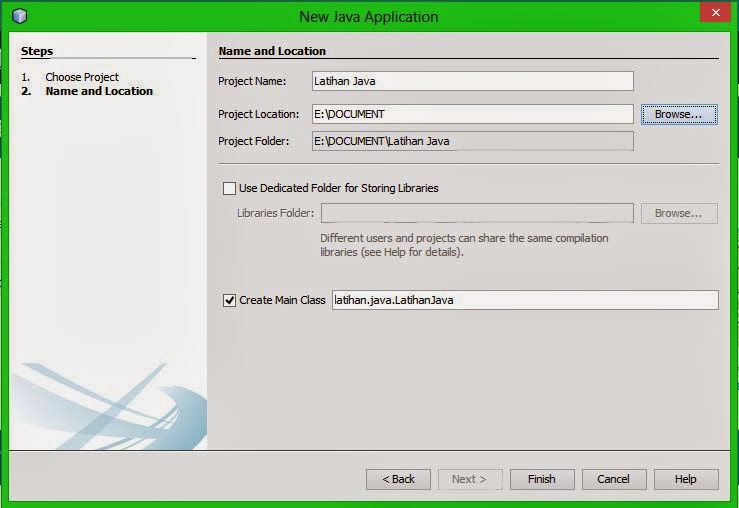Go back with the Back button

398,479
